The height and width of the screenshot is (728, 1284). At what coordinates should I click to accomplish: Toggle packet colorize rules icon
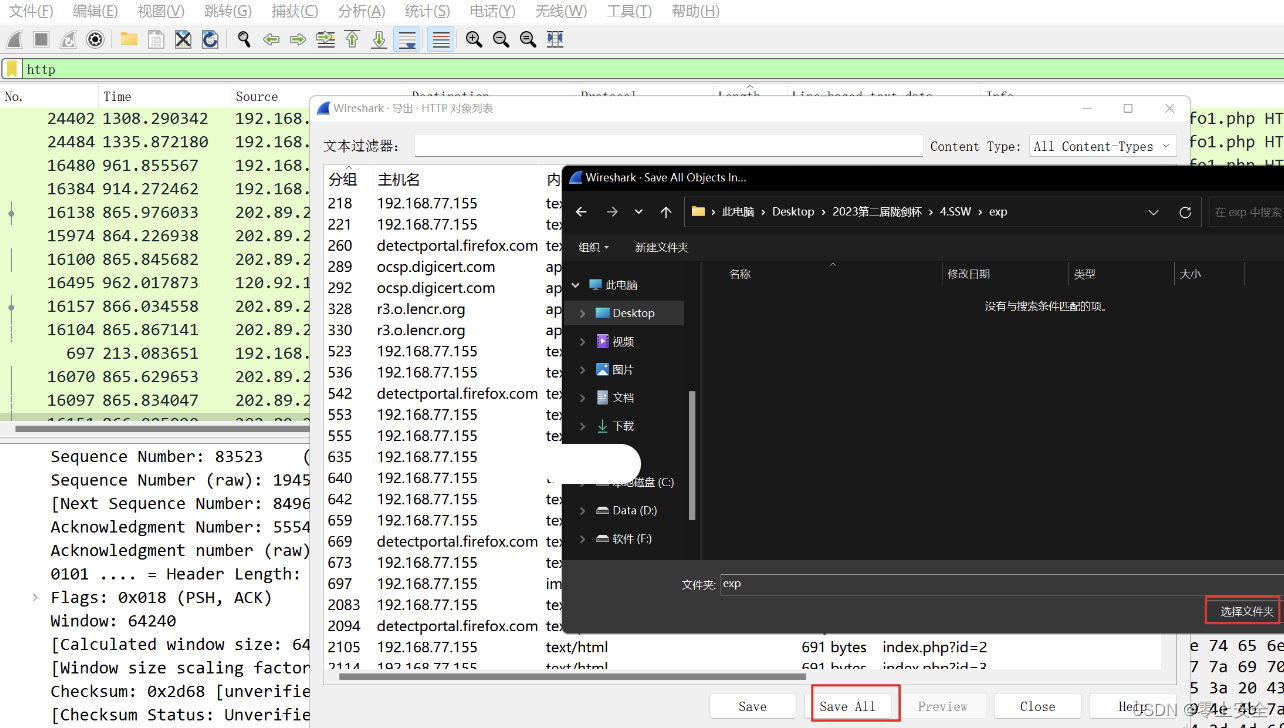[x=440, y=40]
